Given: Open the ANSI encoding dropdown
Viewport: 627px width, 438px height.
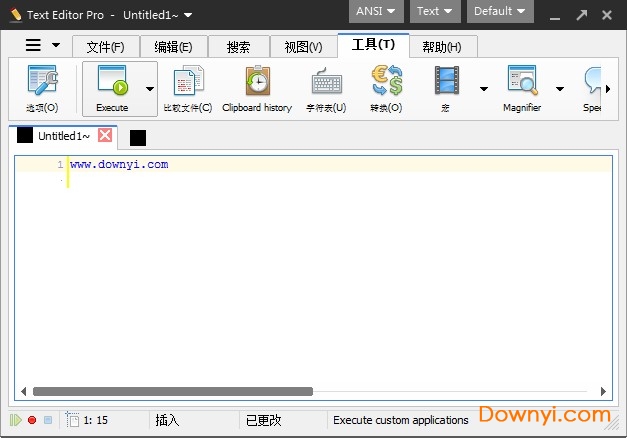Looking at the screenshot, I should [376, 11].
